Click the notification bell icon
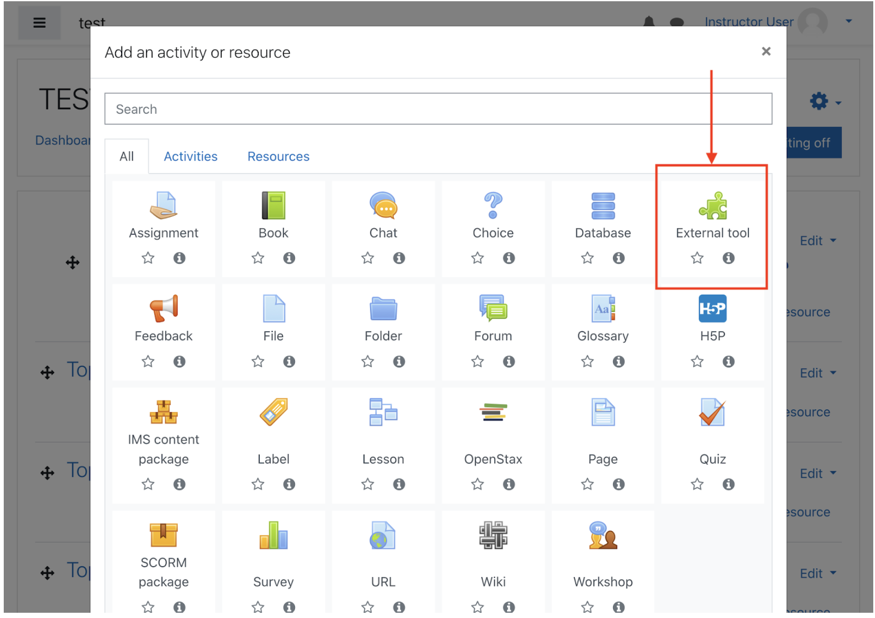 (x=649, y=21)
